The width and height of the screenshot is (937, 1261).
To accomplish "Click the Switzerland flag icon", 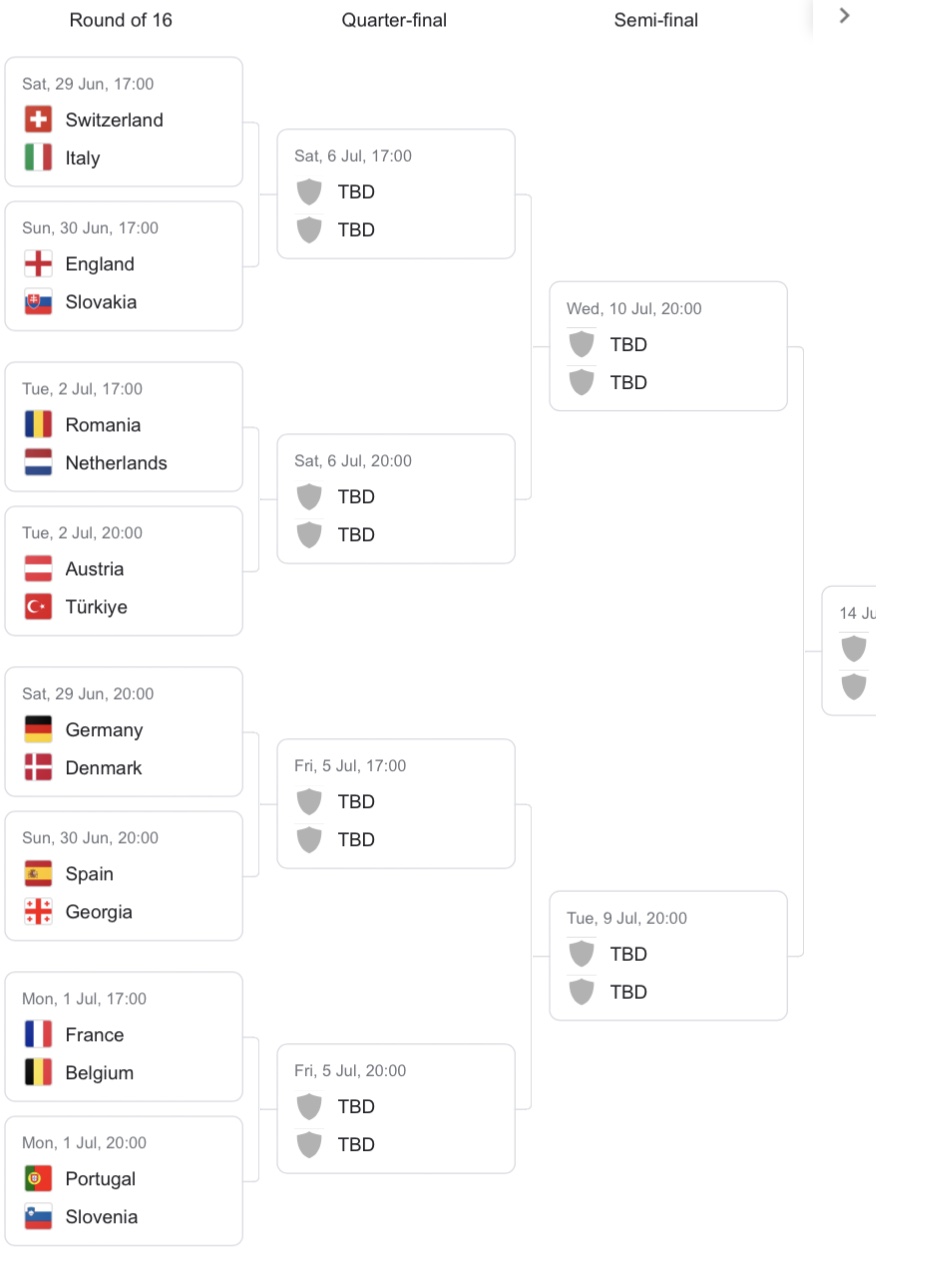I will pyautogui.click(x=38, y=120).
